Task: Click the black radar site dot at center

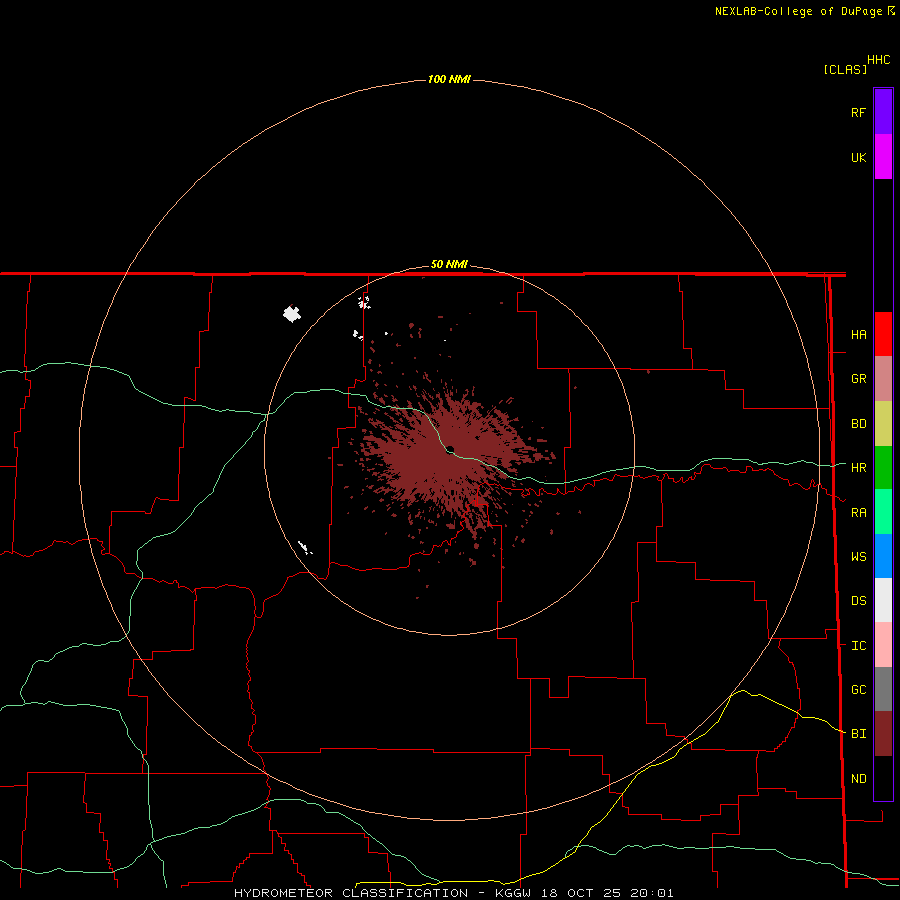Action: click(x=450, y=449)
